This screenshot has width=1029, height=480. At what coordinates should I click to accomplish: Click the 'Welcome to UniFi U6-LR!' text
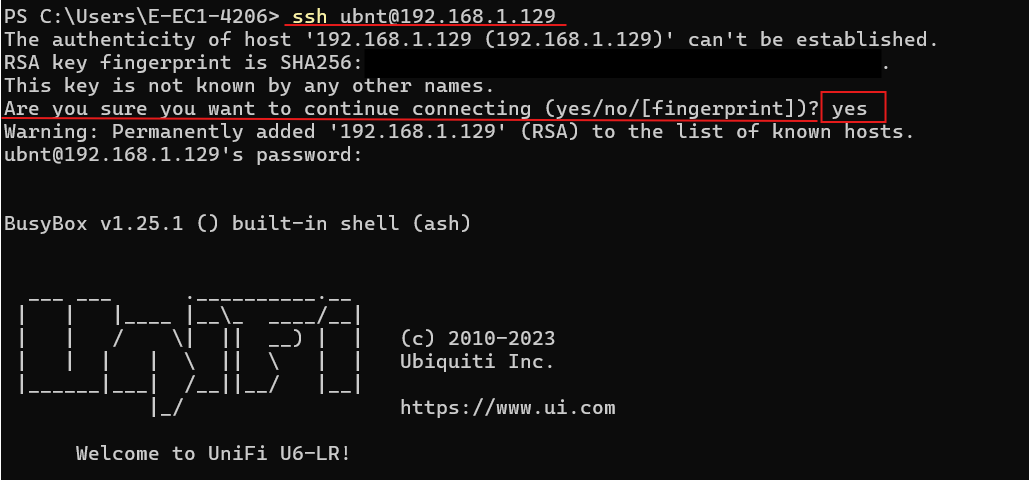pos(213,454)
